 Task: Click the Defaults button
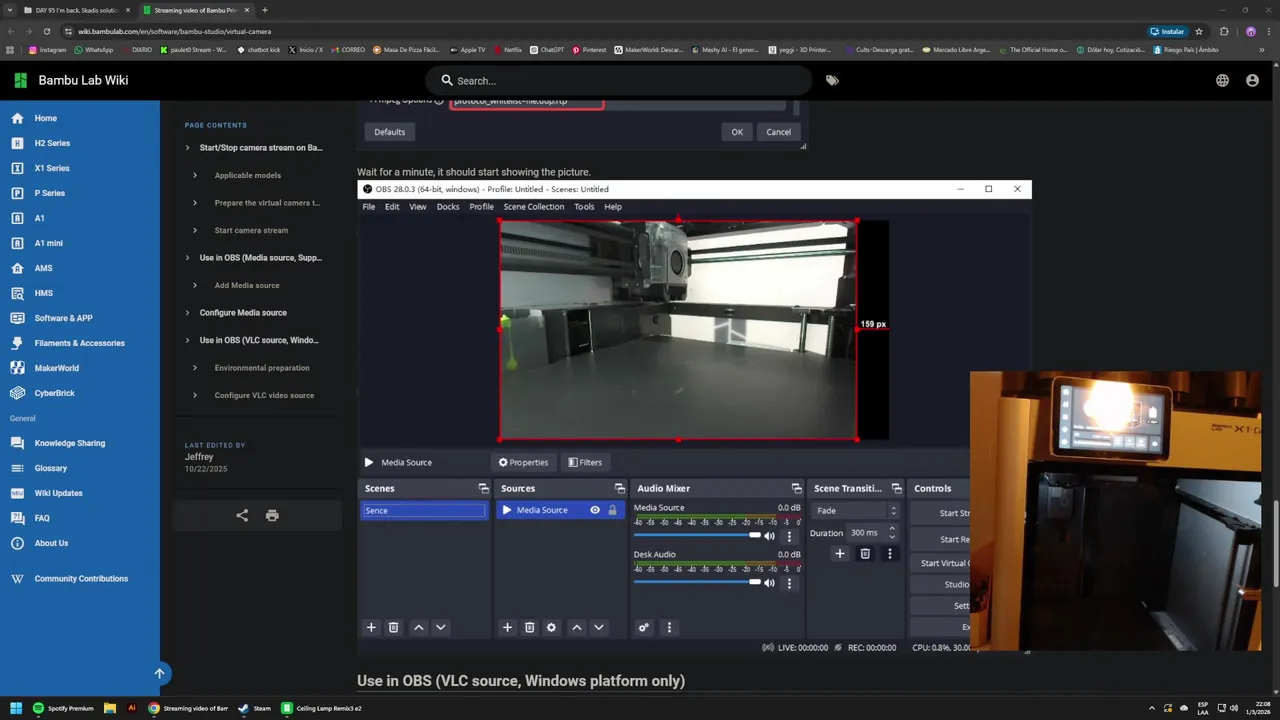tap(389, 132)
